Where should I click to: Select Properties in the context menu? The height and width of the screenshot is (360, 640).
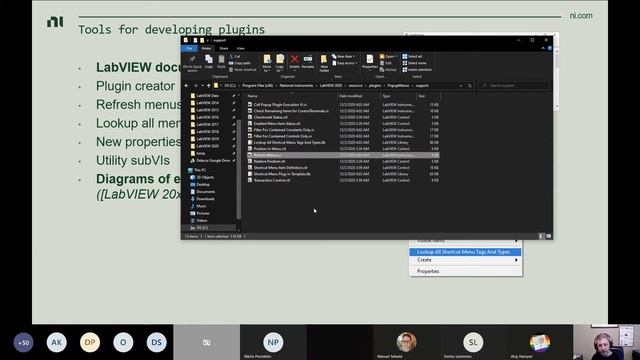[x=465, y=271]
